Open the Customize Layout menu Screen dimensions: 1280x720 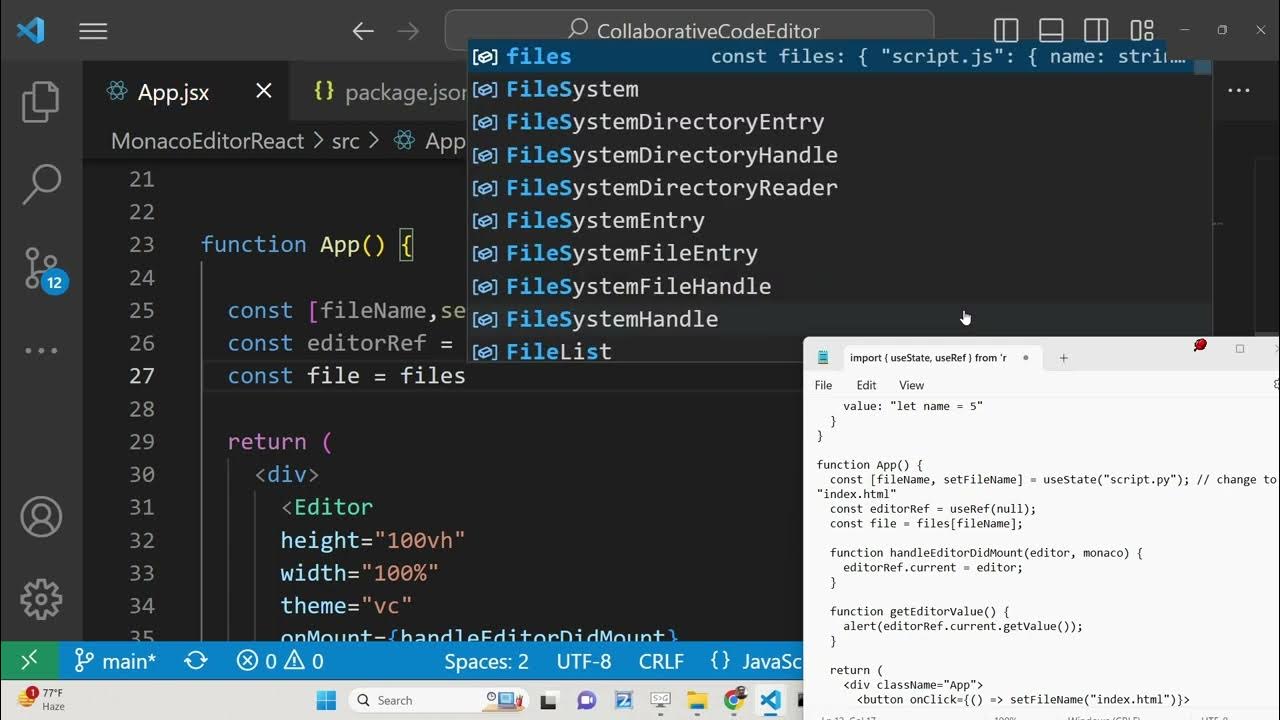pos(1141,31)
